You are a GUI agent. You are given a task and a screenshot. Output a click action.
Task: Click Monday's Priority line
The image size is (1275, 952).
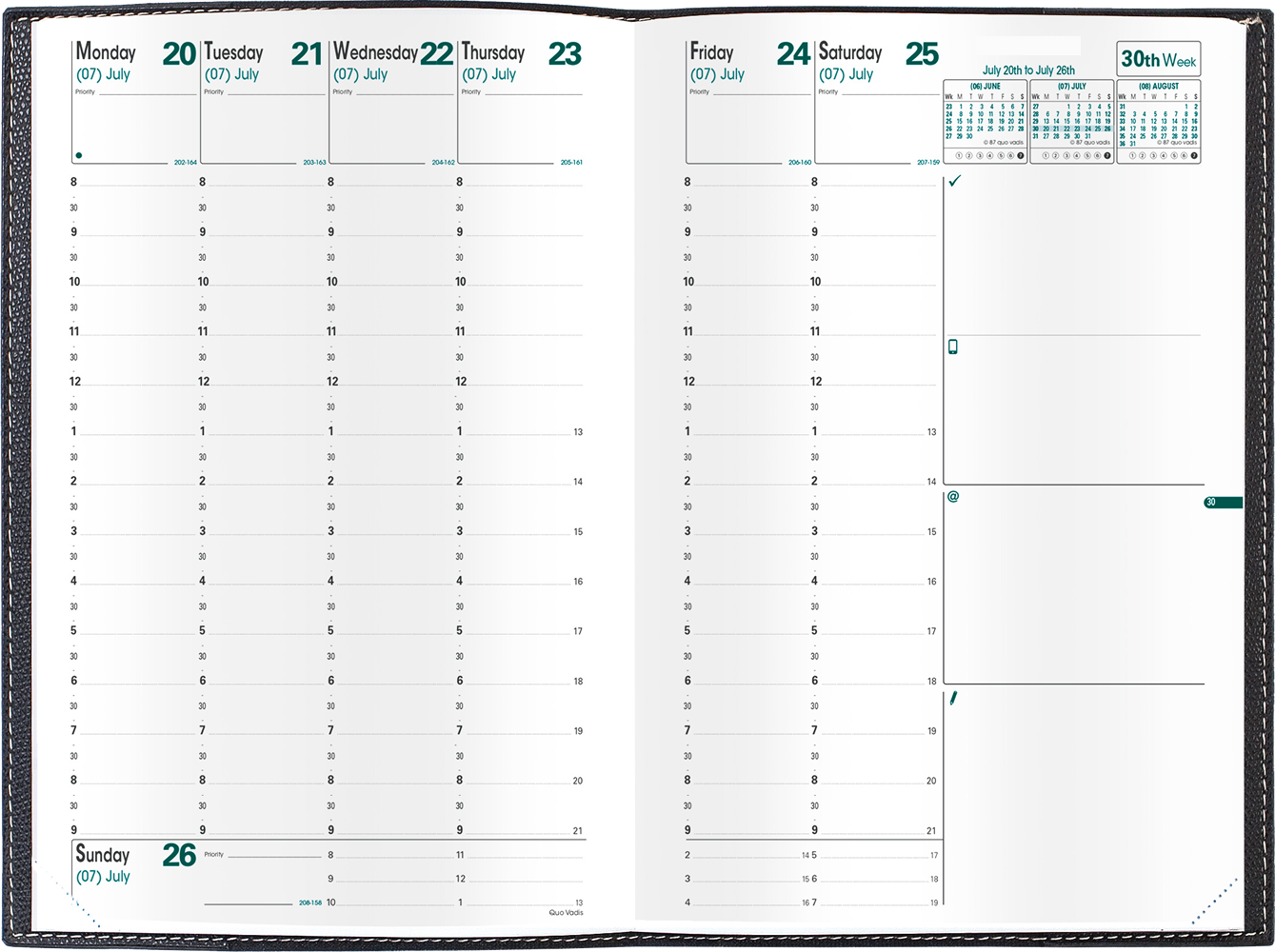135,92
